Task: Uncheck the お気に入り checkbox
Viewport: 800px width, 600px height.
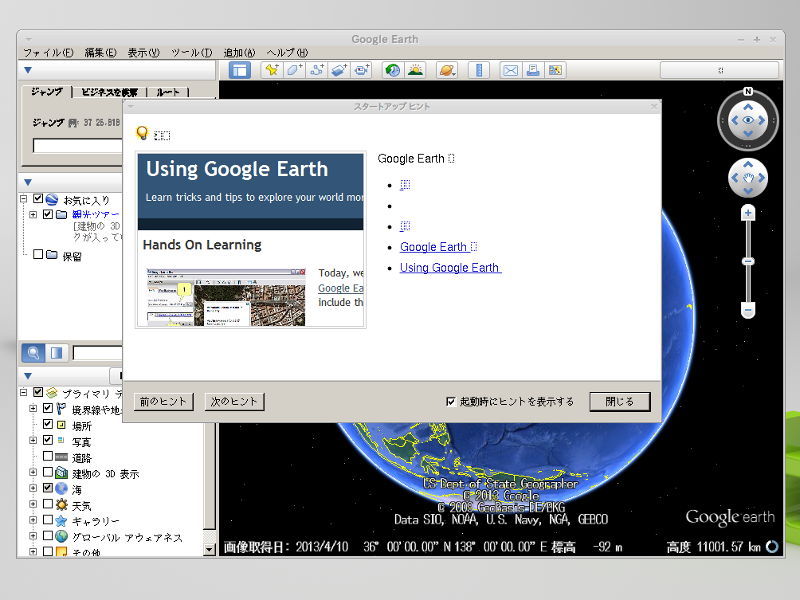Action: pos(38,198)
